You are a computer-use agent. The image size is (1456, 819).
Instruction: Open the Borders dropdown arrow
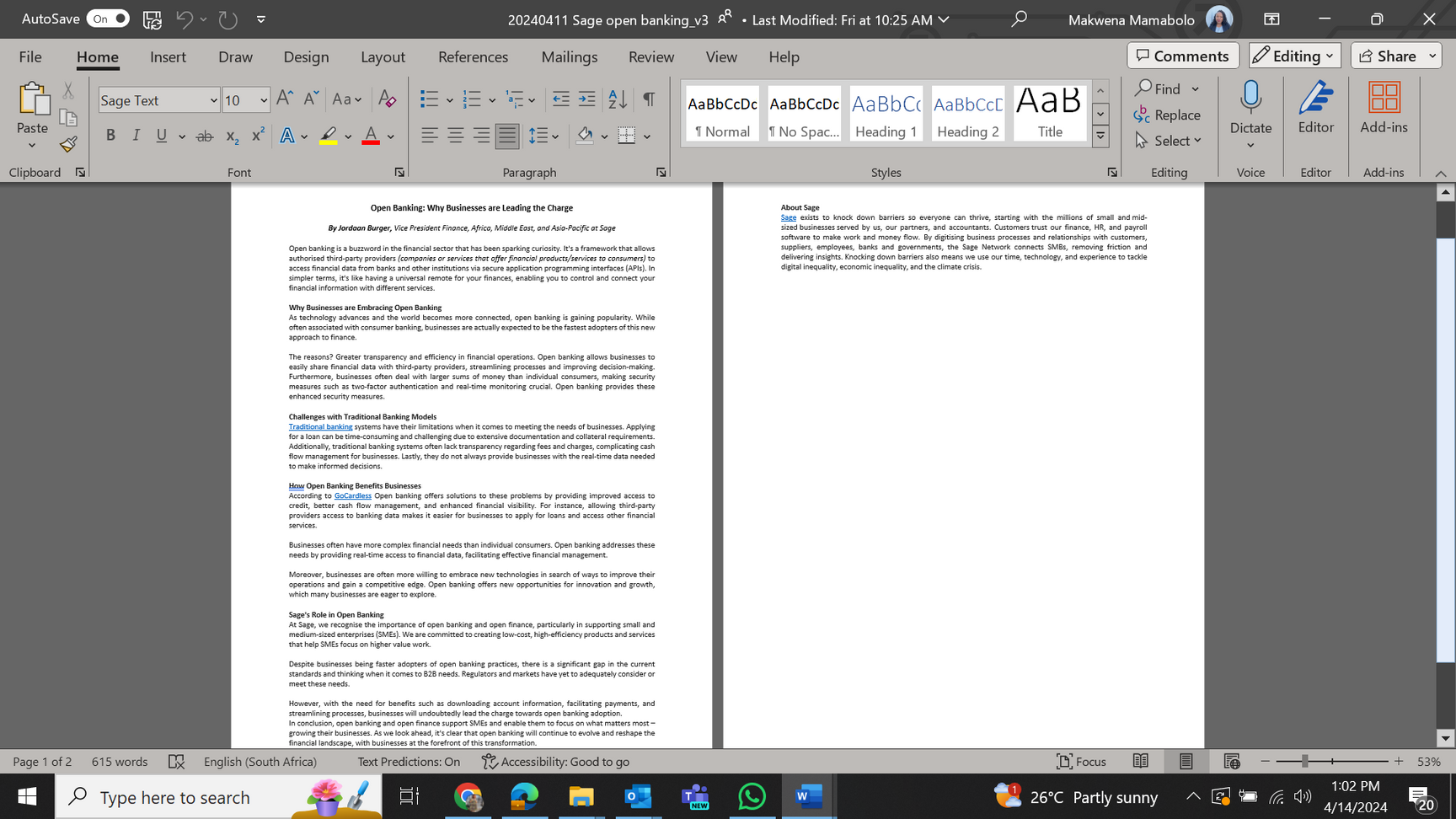coord(647,136)
